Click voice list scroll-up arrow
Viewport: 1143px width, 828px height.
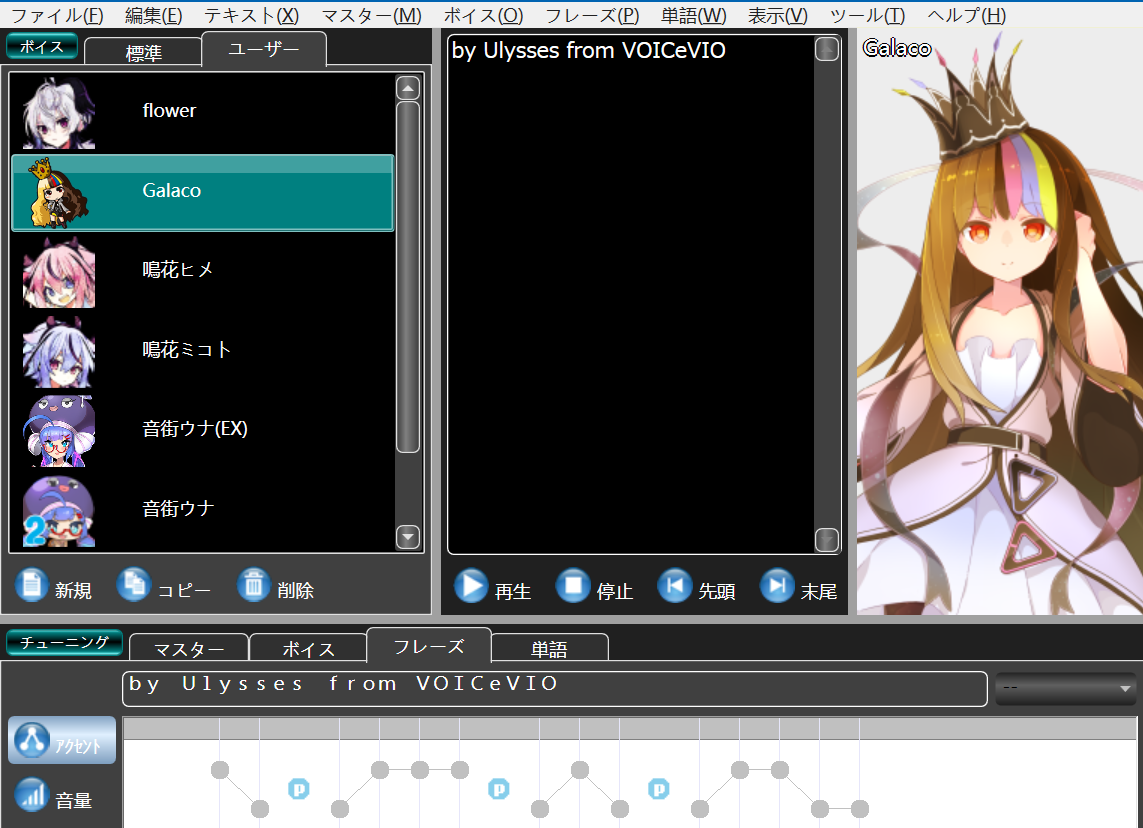[x=407, y=88]
